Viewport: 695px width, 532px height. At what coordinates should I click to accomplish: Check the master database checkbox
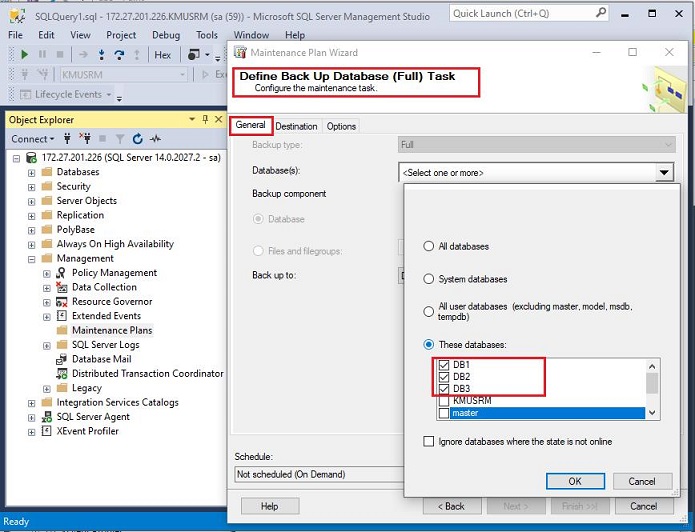click(x=443, y=412)
